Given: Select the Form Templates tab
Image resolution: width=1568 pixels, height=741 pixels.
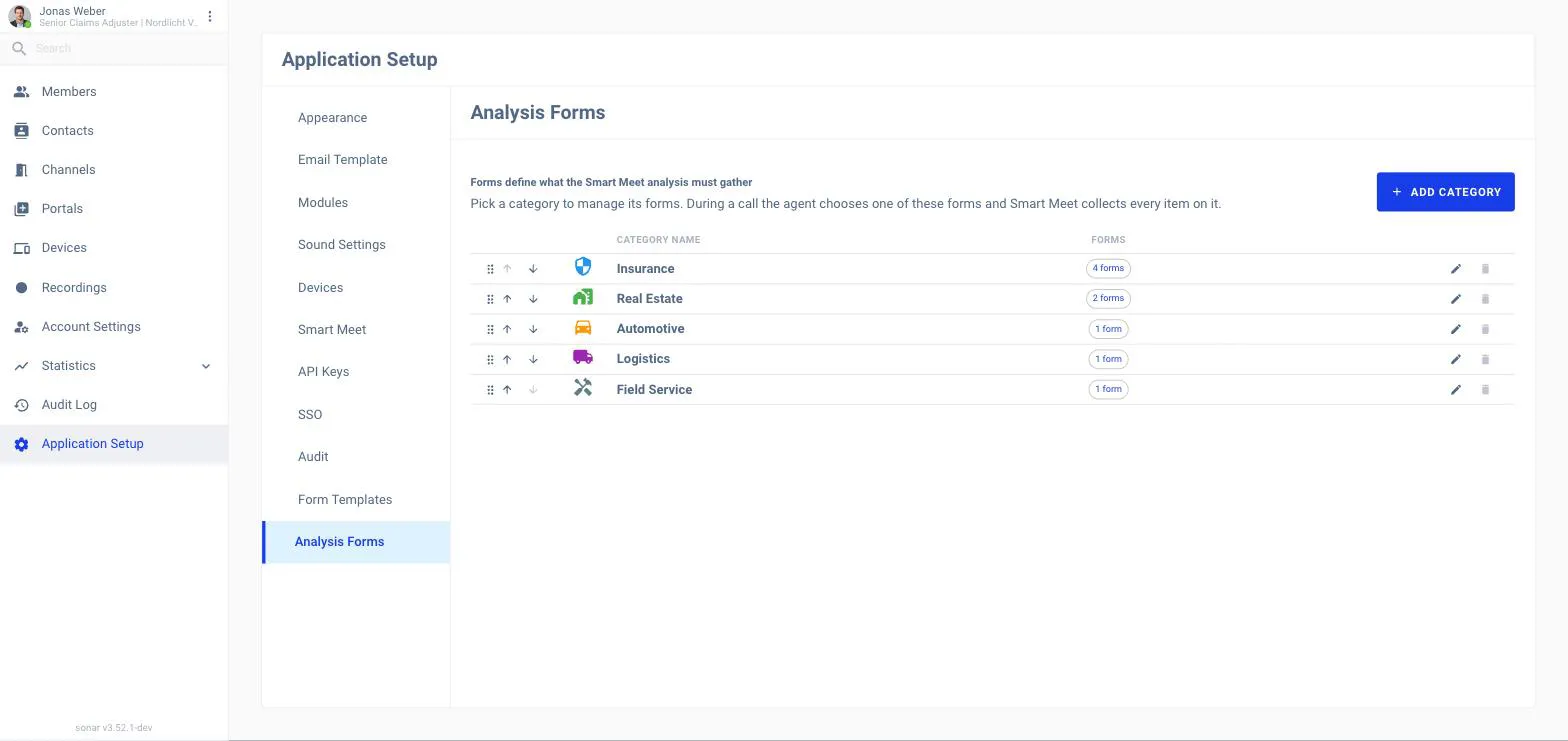Looking at the screenshot, I should 356,500.
